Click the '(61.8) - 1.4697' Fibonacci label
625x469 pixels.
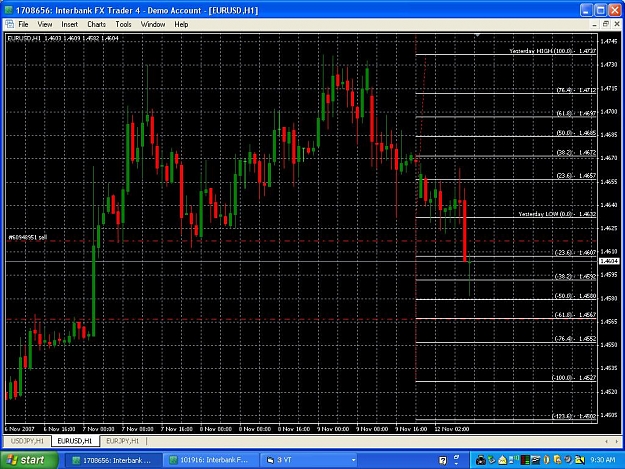pos(576,114)
